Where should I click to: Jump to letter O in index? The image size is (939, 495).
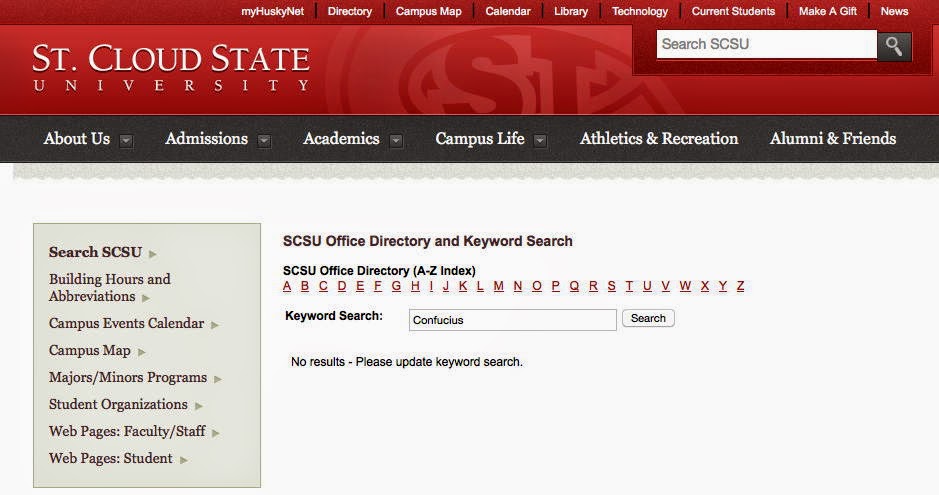coord(537,286)
